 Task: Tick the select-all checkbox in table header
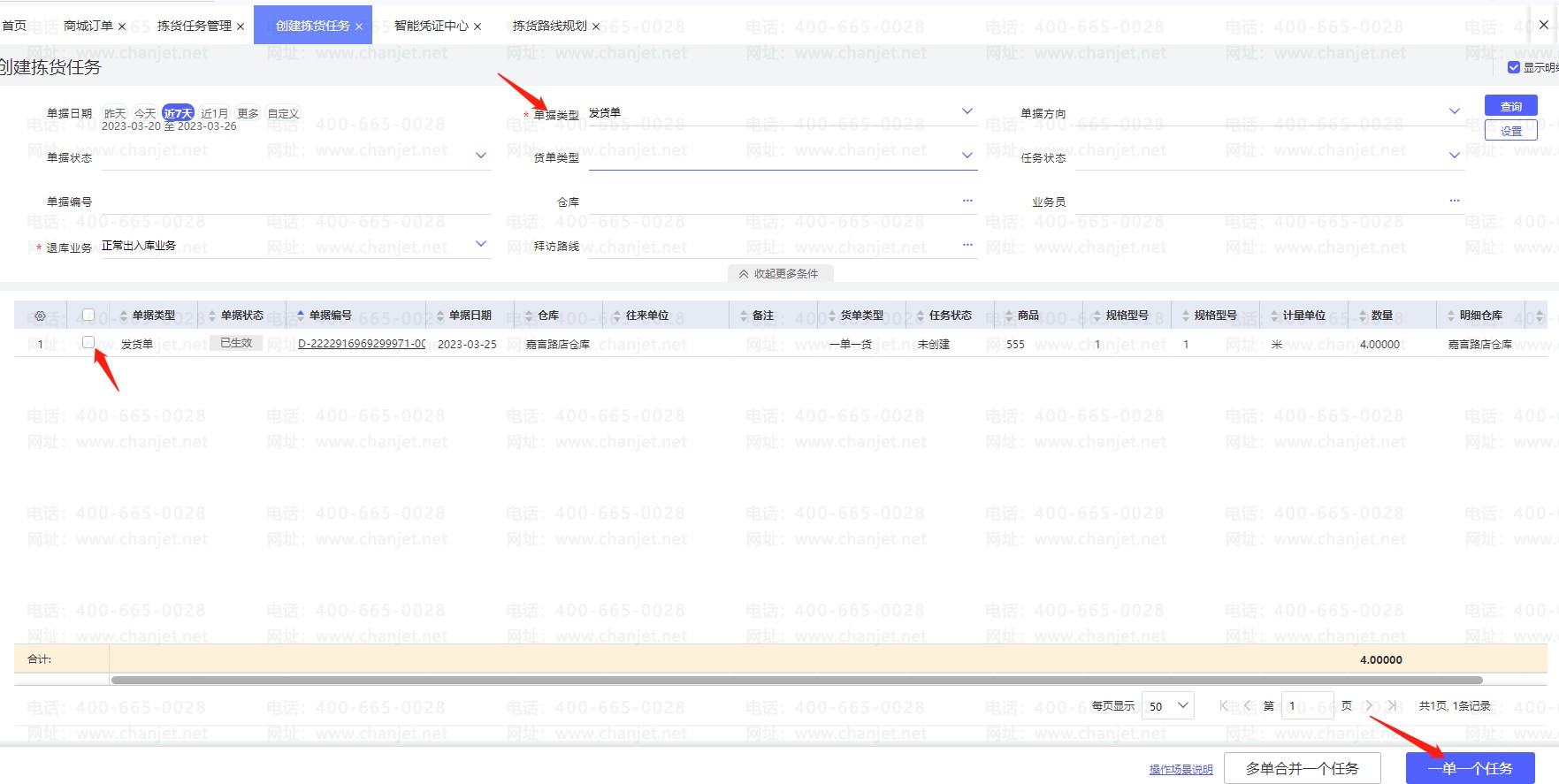88,315
